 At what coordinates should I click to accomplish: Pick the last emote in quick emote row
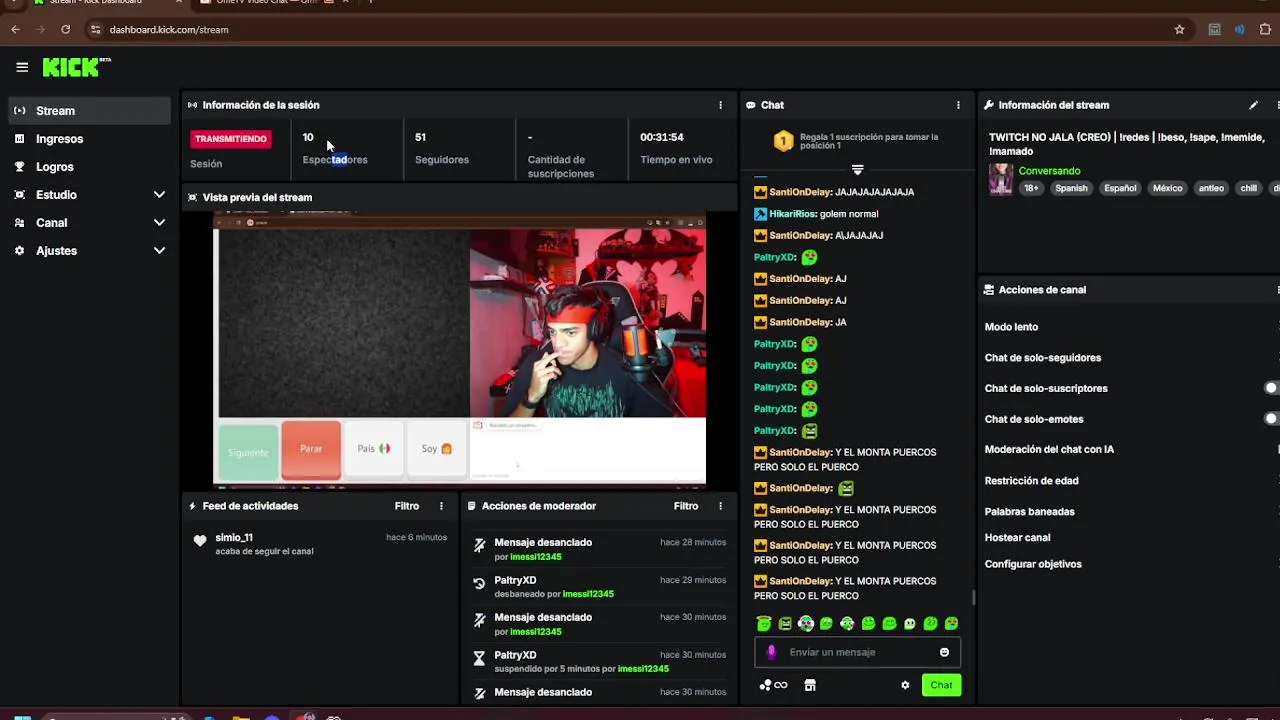click(x=951, y=624)
